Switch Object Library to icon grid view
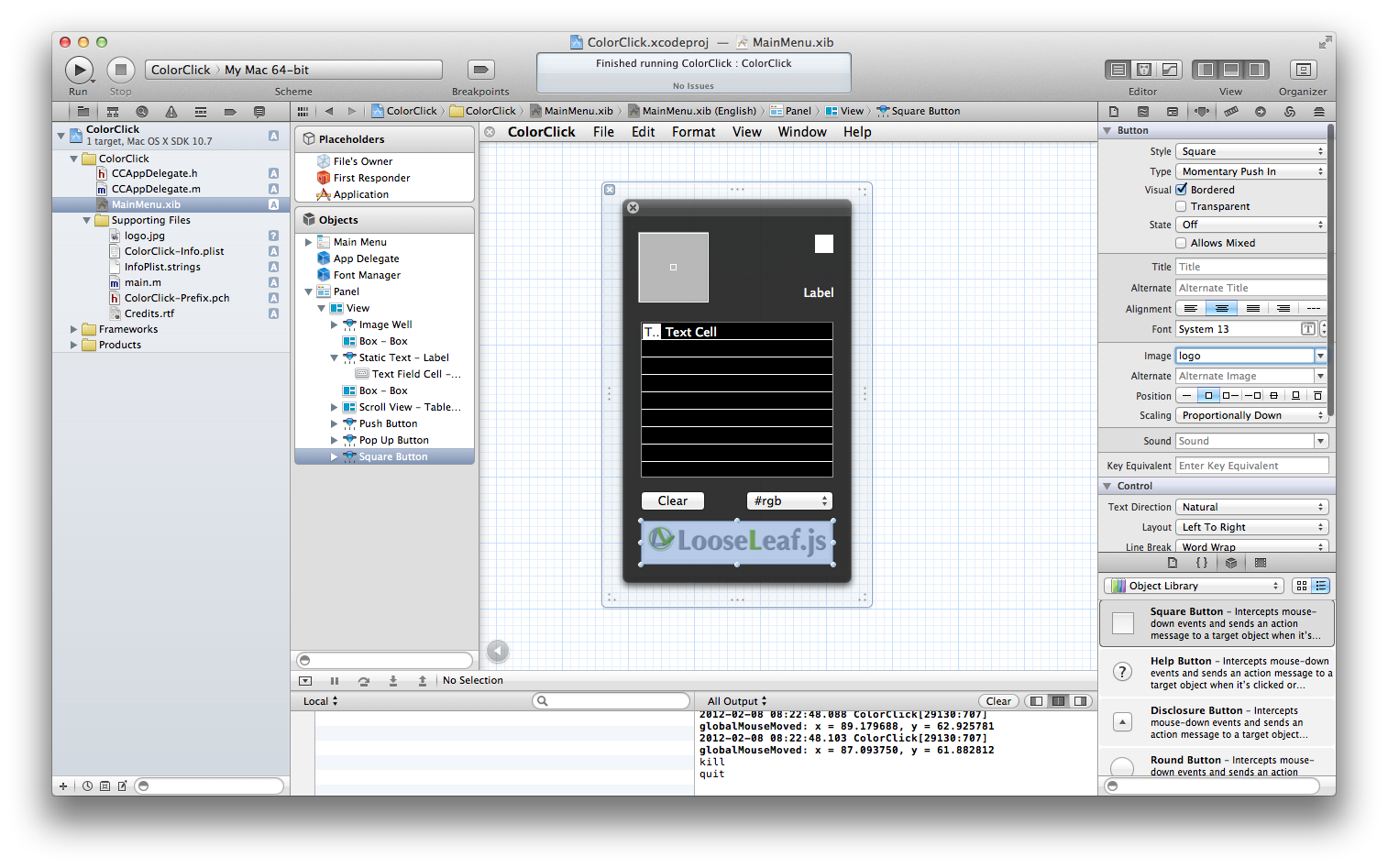The width and height of the screenshot is (1388, 868). pyautogui.click(x=1302, y=586)
